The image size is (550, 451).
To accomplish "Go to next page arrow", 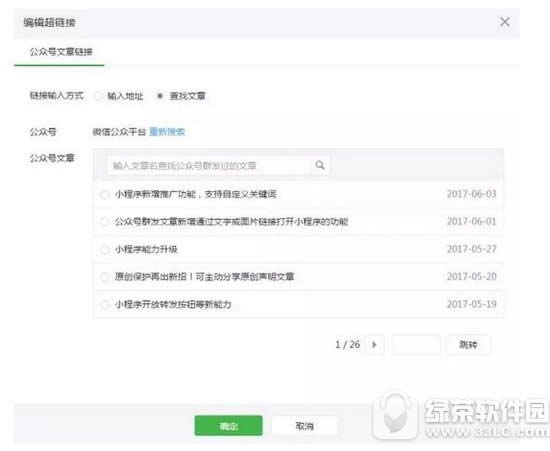I will point(374,345).
